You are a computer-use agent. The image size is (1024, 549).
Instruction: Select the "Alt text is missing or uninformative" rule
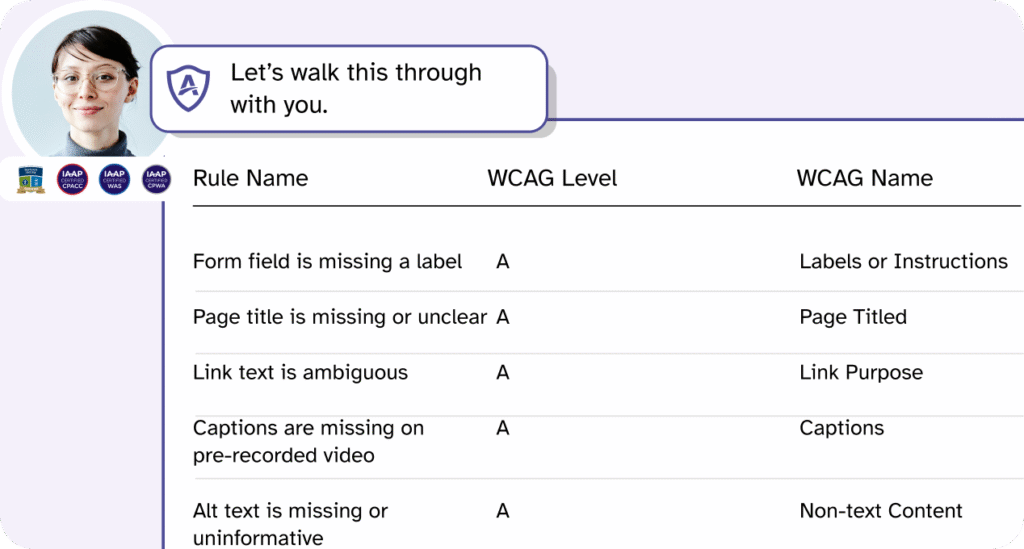pyautogui.click(x=290, y=524)
